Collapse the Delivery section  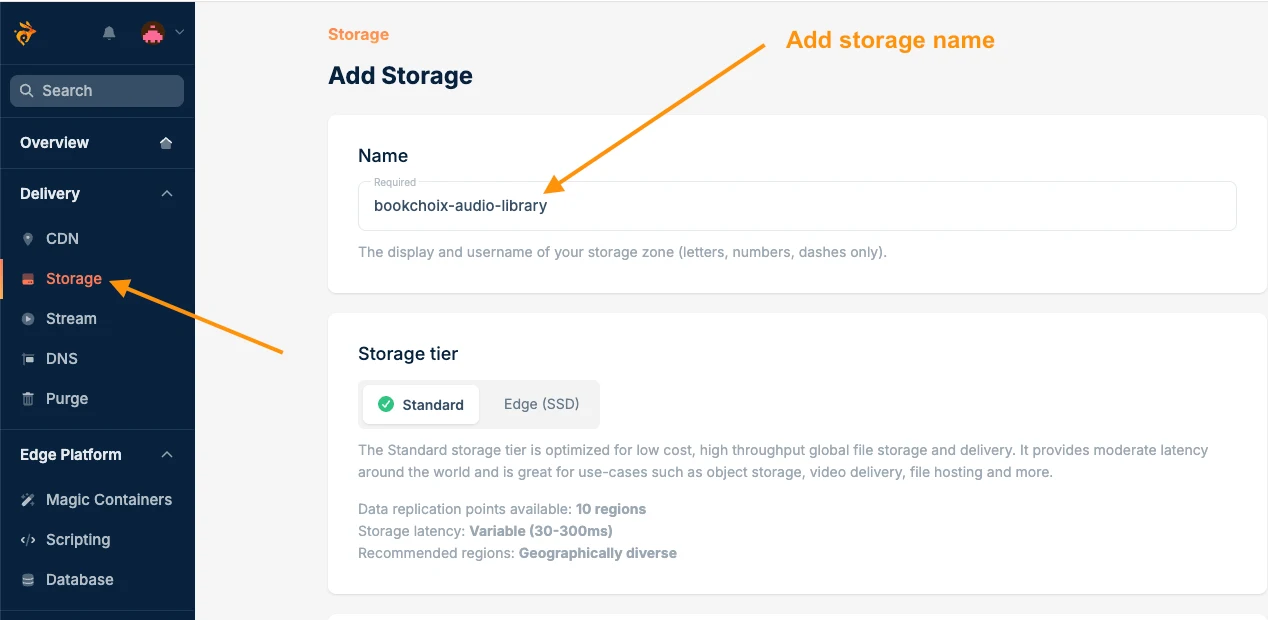point(168,193)
